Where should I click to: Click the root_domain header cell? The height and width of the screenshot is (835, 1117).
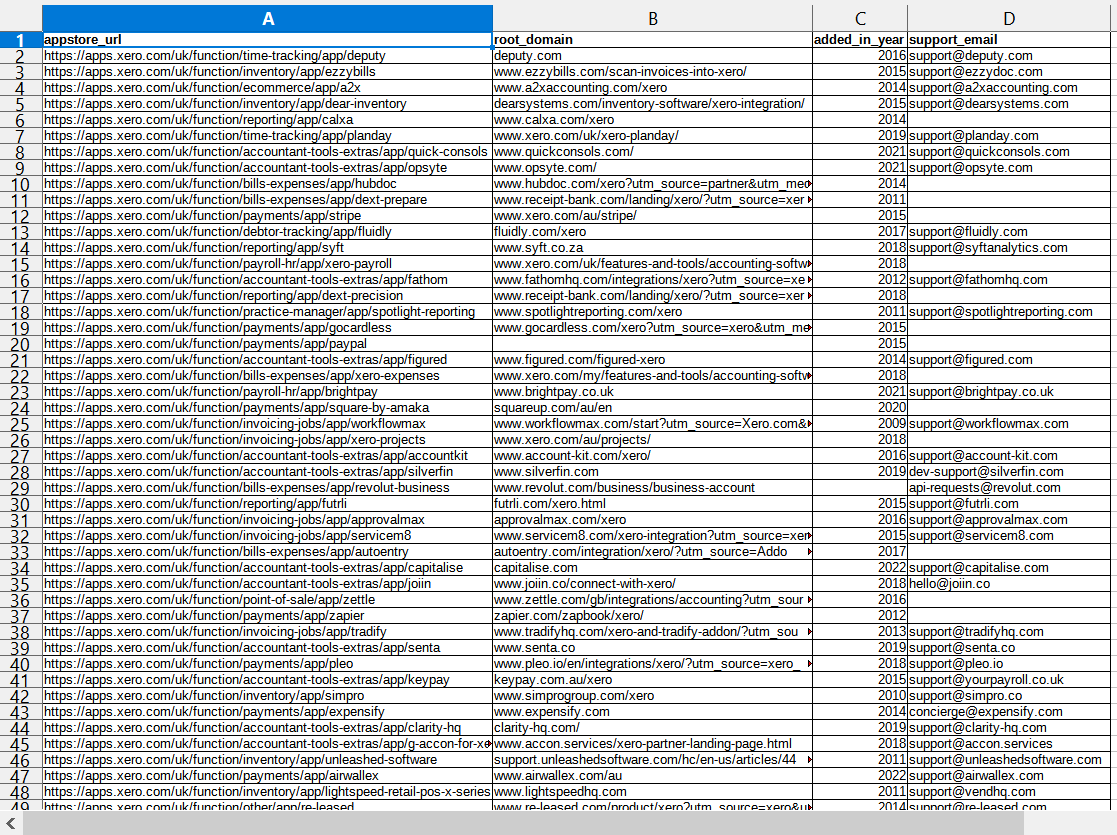coord(652,40)
